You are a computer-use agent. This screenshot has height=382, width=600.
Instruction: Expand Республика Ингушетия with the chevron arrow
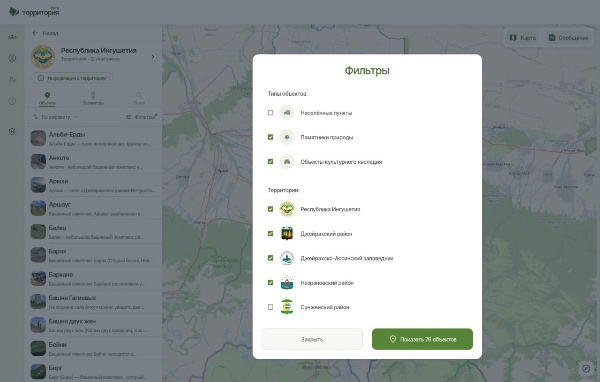(x=153, y=57)
